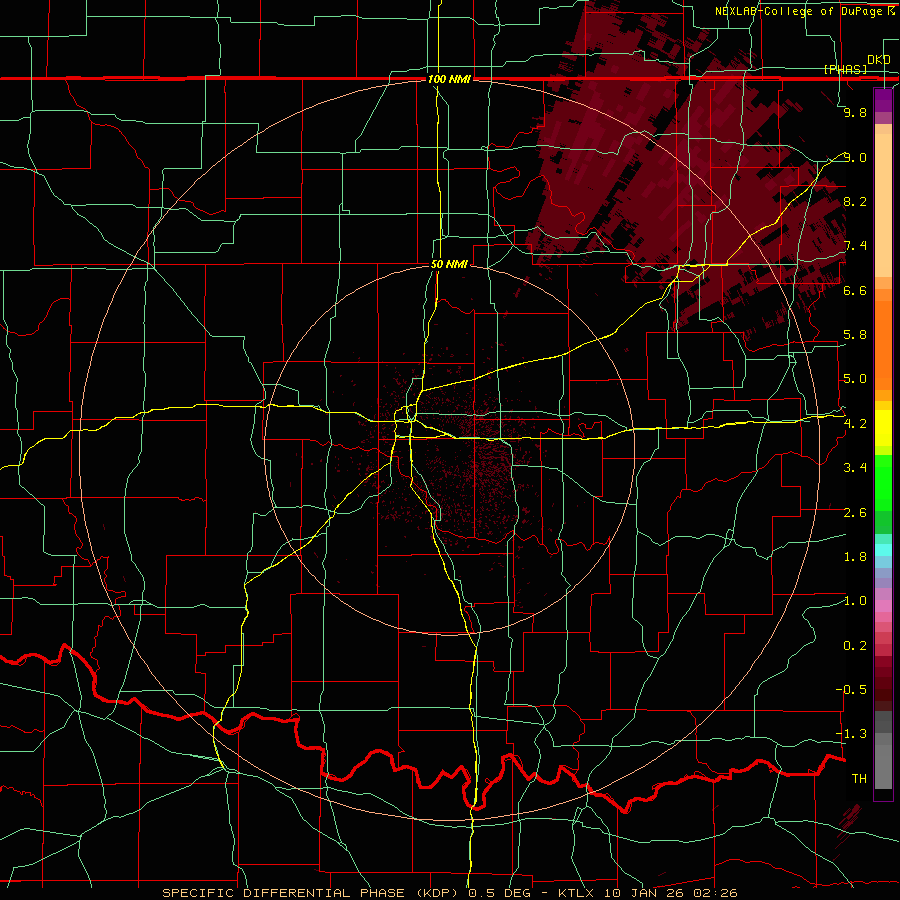Select the 1.8 value on the color scale
The width and height of the screenshot is (900, 900).
[x=855, y=557]
